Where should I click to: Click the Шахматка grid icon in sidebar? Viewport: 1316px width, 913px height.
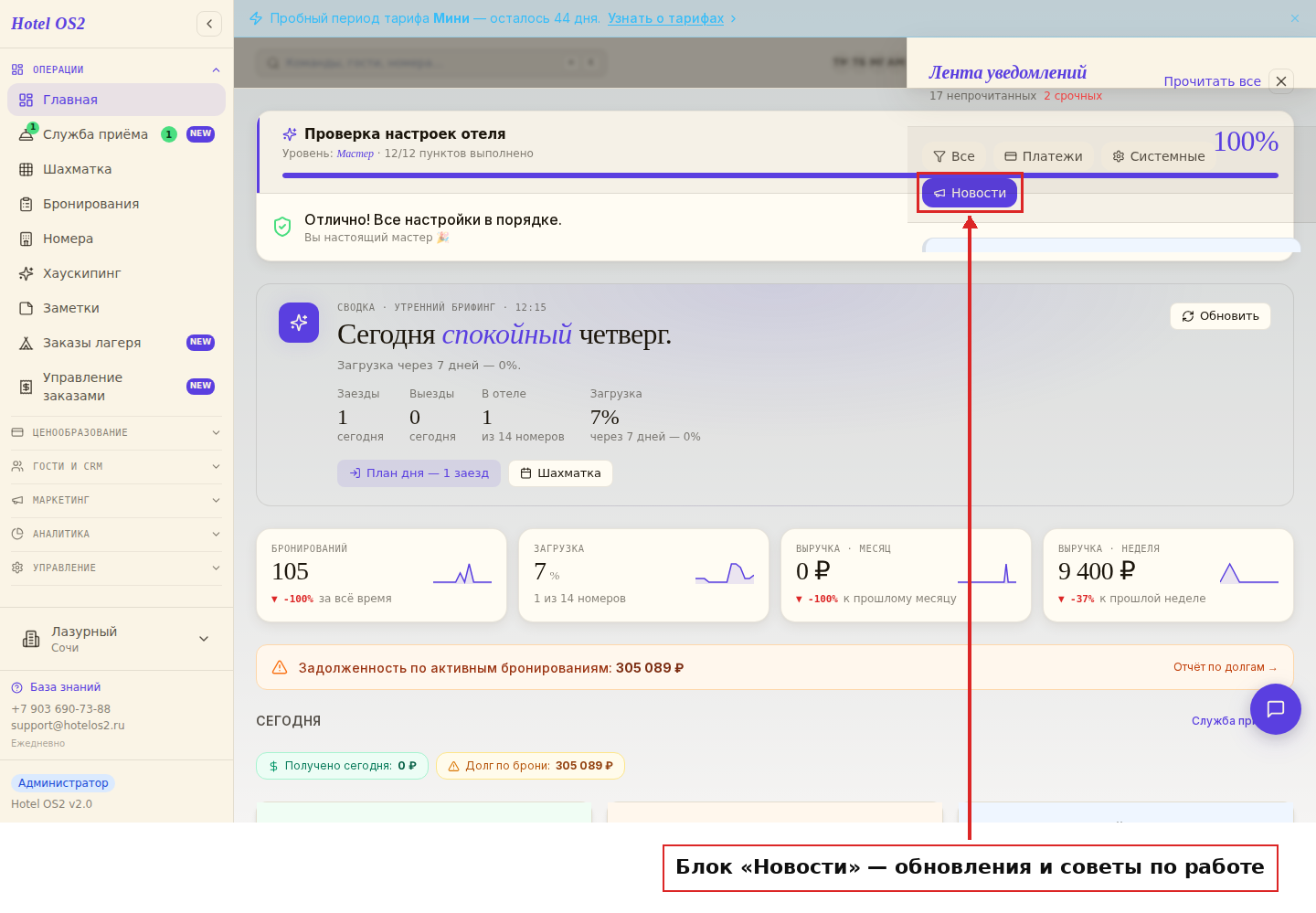coord(27,169)
